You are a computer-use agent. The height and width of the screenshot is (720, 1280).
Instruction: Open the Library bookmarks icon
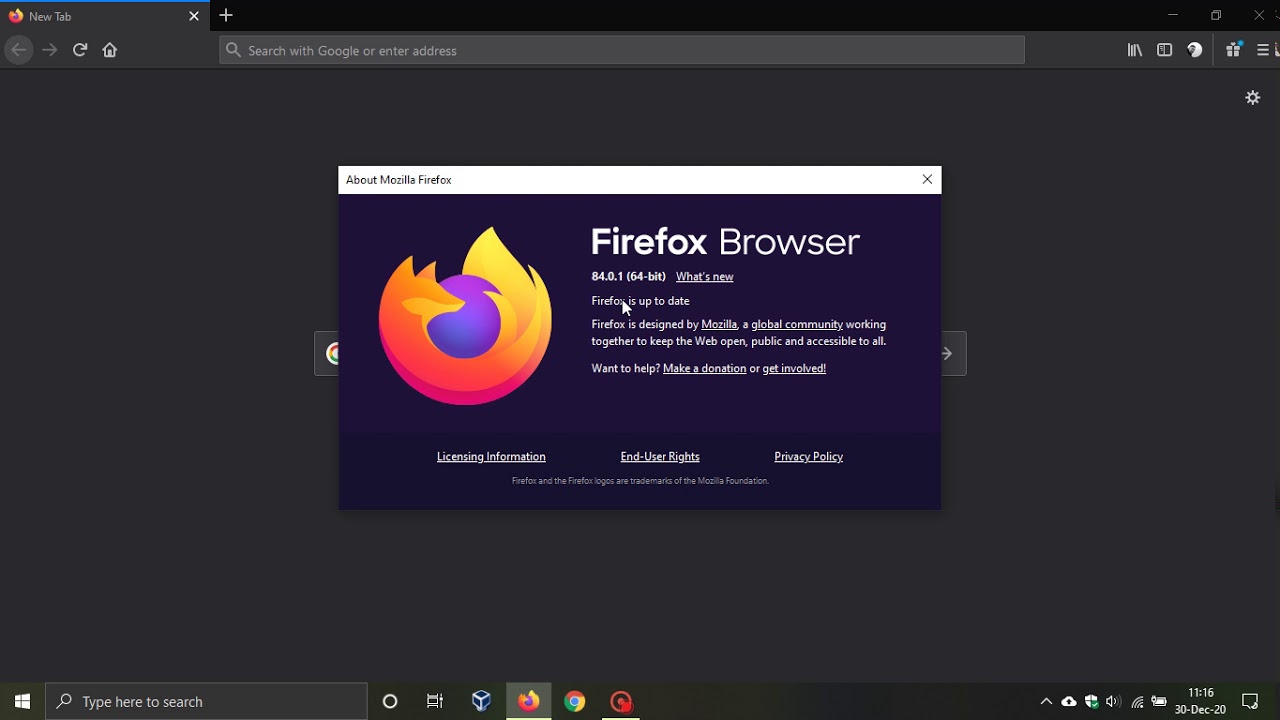coord(1135,50)
